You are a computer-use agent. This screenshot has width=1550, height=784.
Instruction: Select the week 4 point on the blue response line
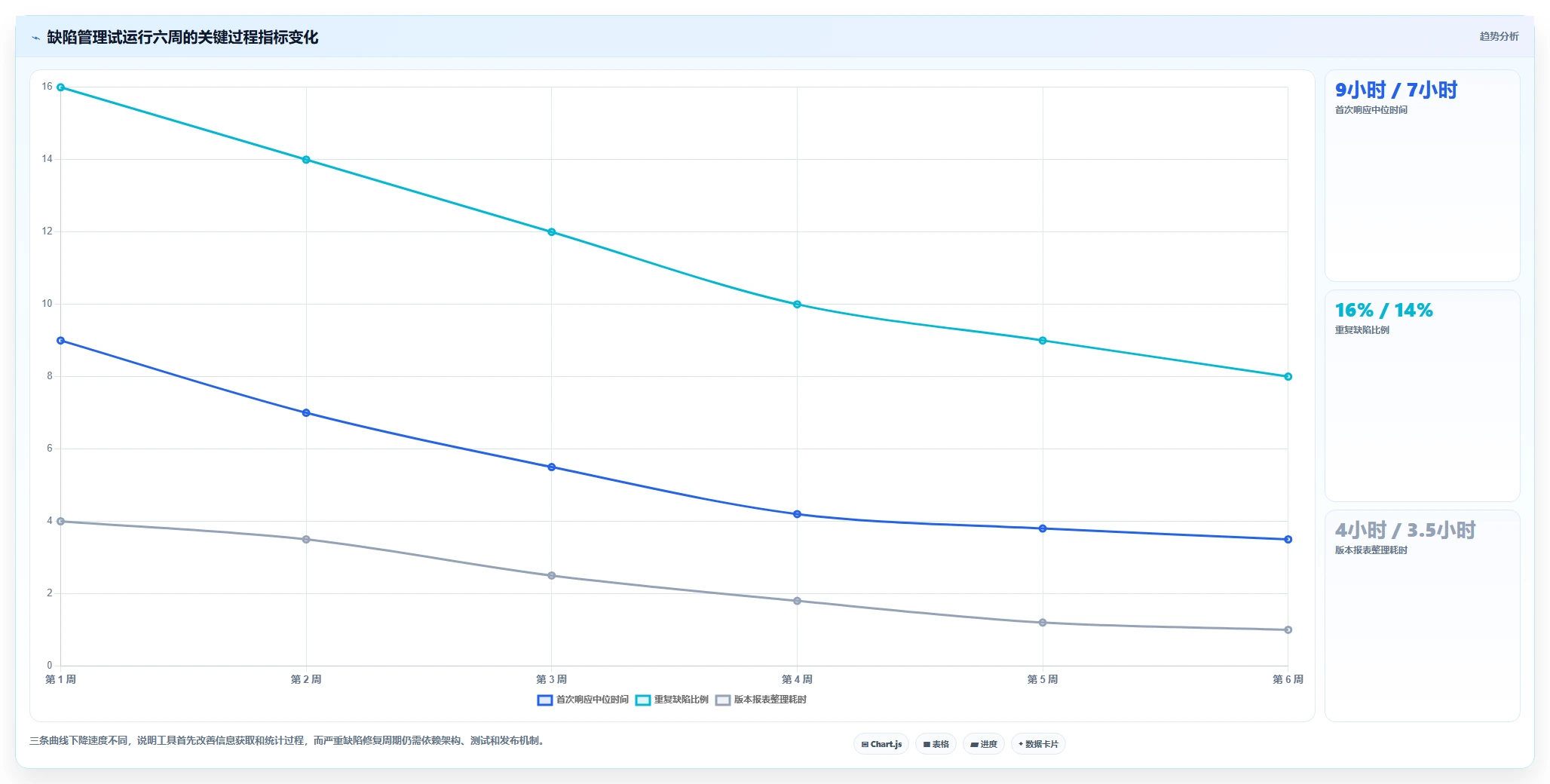797,514
